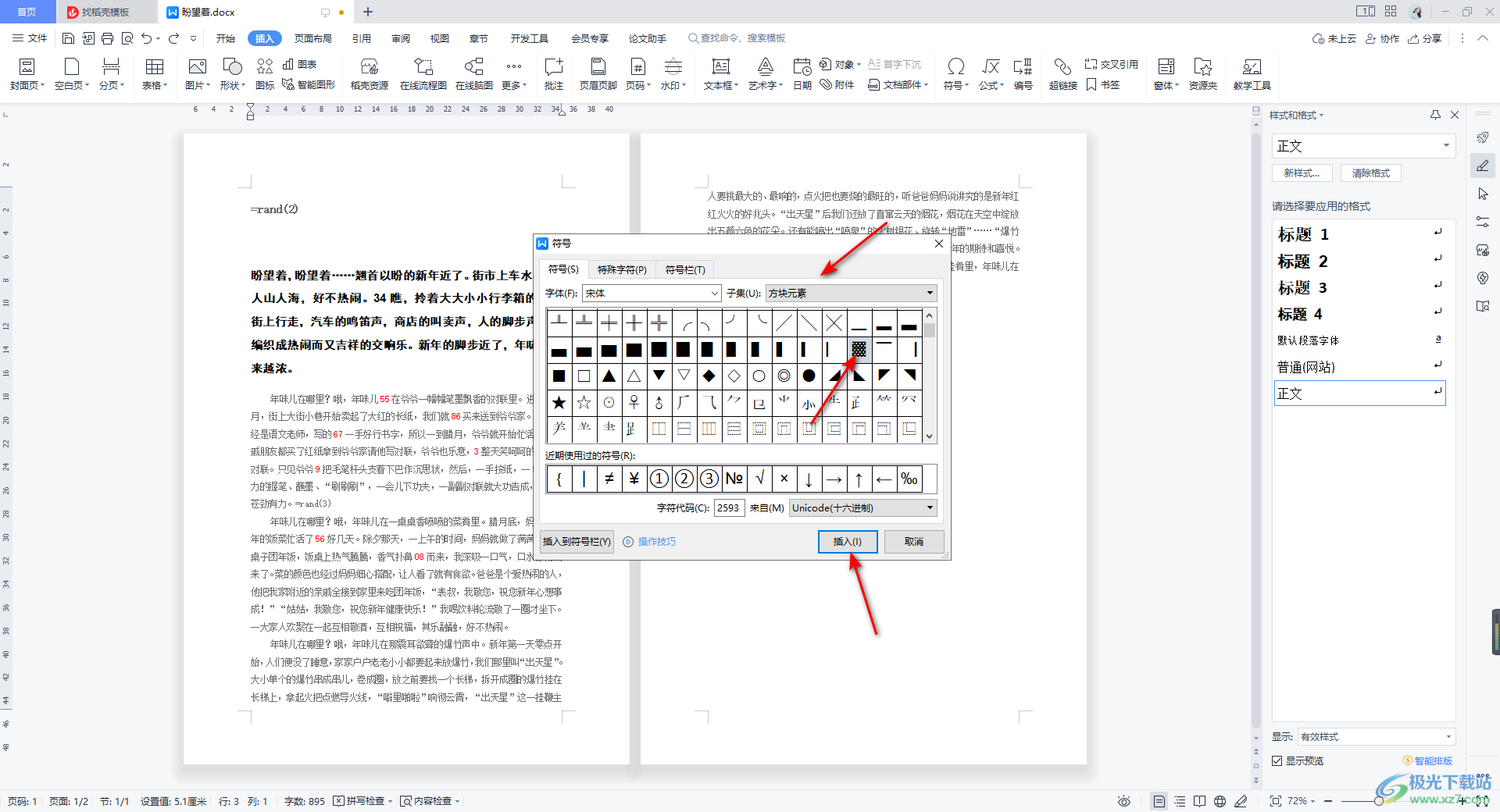Click the 字符代码 character code field
1500x812 pixels.
729,507
